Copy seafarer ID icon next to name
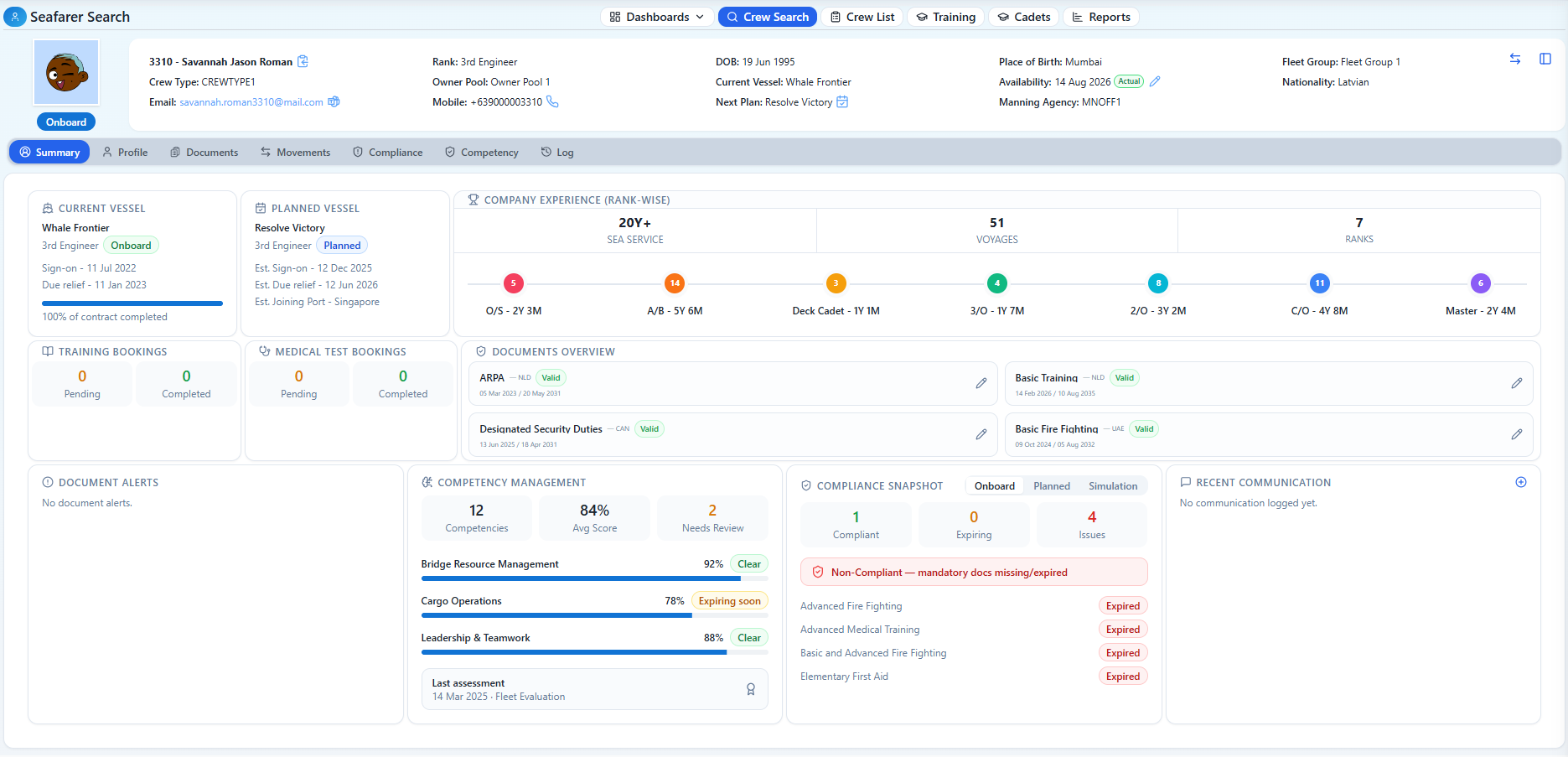Screen dimensions: 1568x757 [303, 61]
